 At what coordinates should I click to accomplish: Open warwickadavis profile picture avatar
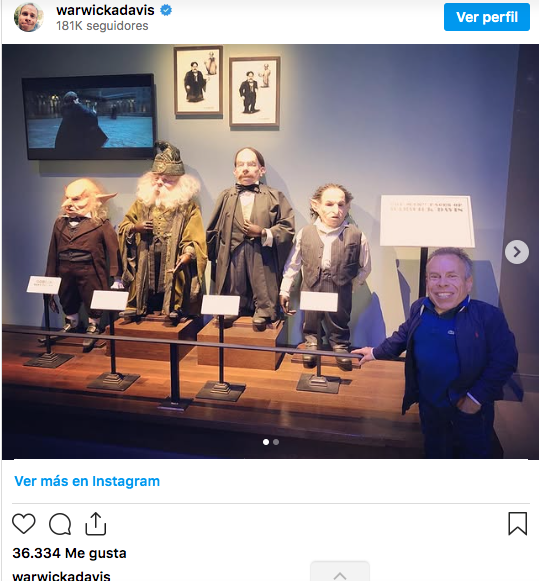(x=29, y=17)
